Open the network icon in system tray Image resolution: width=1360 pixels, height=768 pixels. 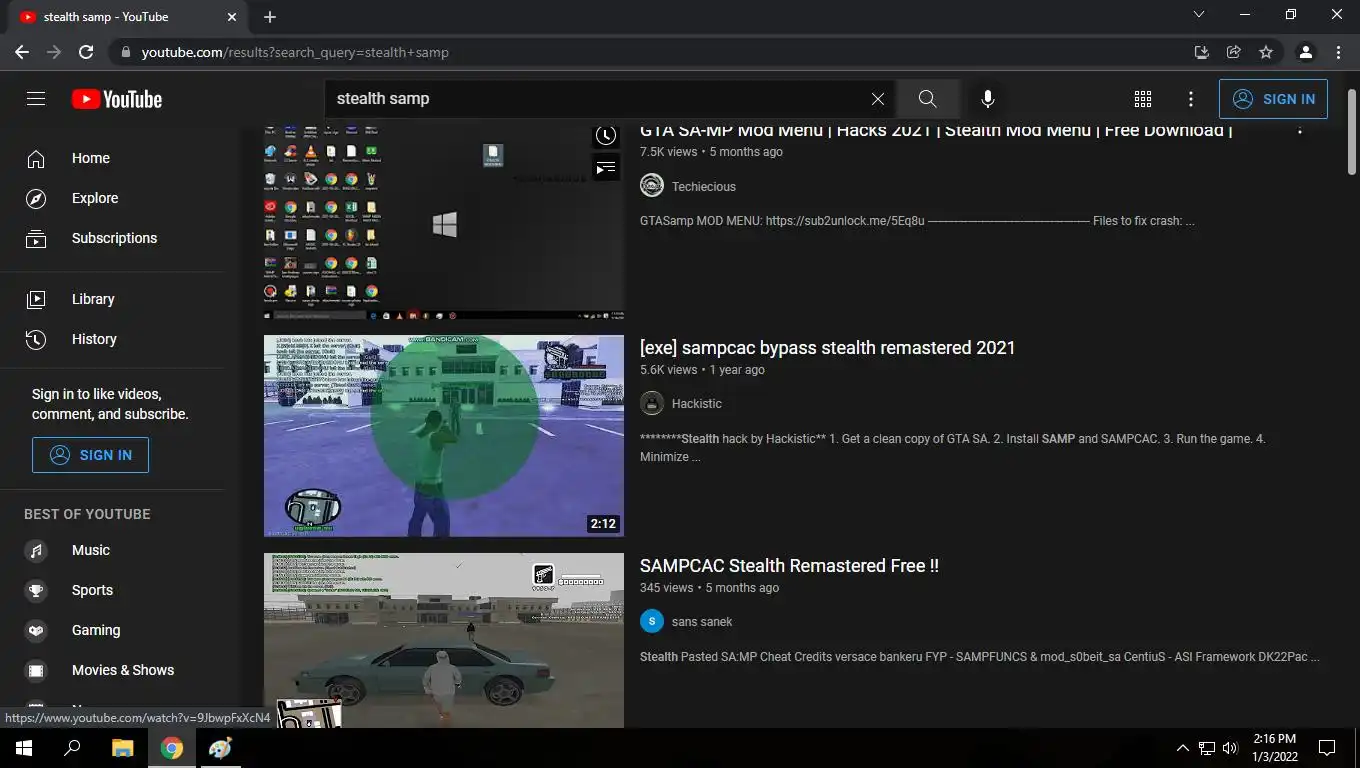[1207, 748]
